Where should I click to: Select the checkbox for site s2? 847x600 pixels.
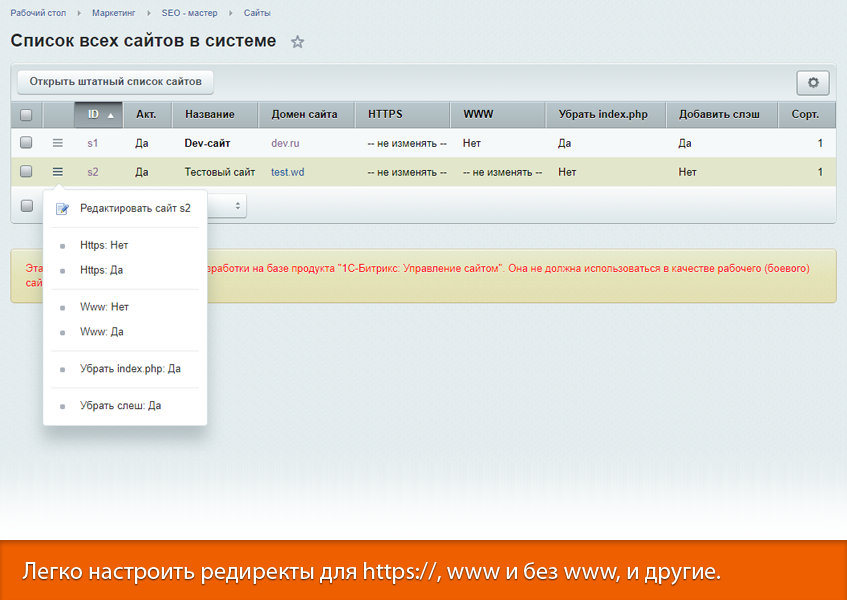(x=26, y=172)
